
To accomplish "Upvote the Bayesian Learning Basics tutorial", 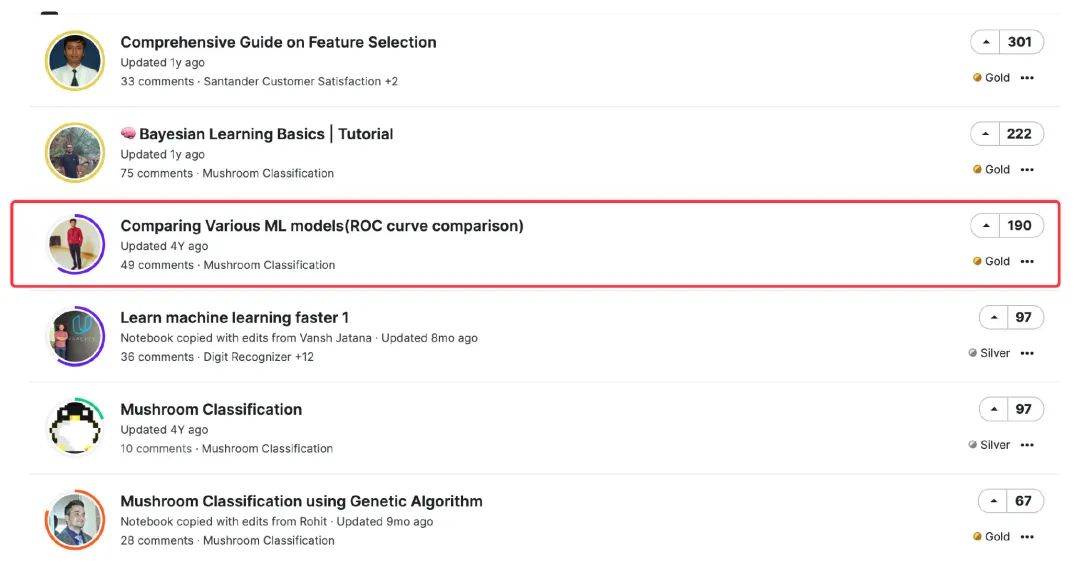I will click(x=986, y=134).
